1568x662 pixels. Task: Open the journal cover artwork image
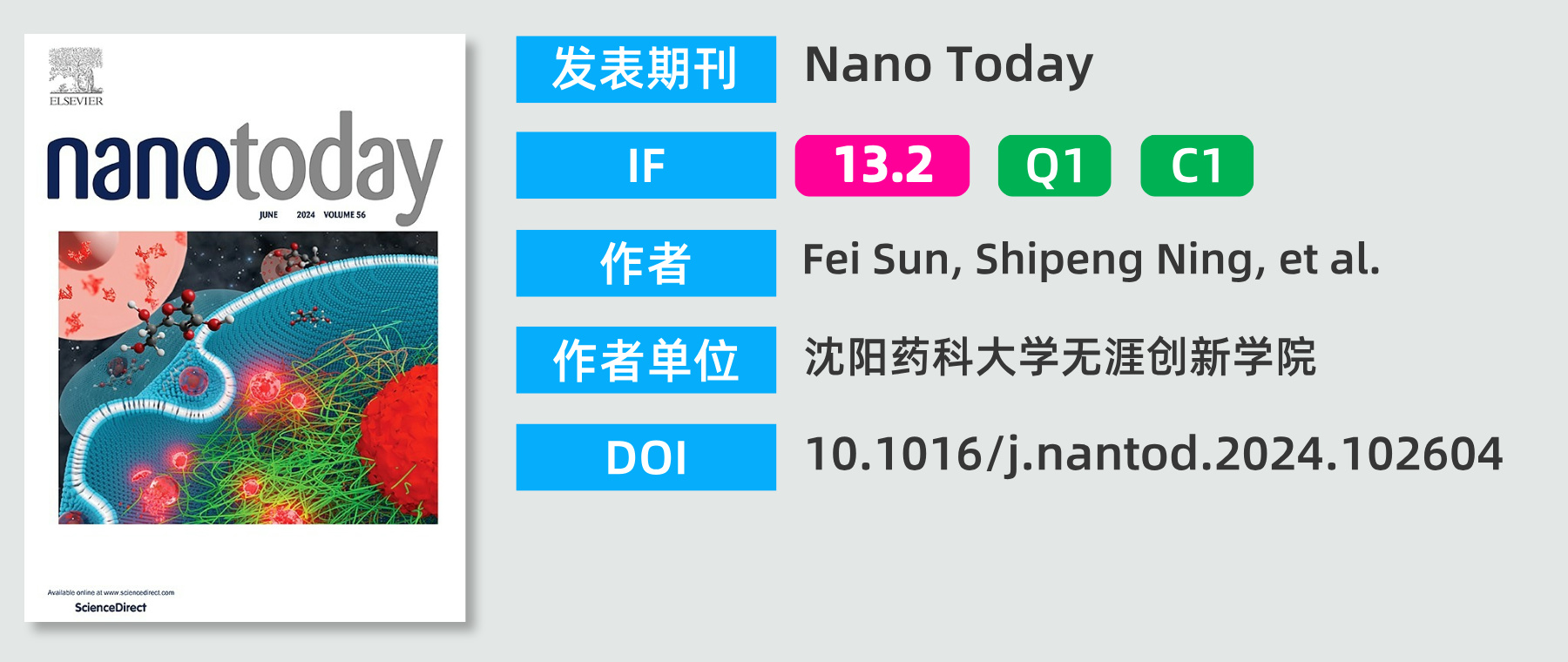pyautogui.click(x=248, y=377)
